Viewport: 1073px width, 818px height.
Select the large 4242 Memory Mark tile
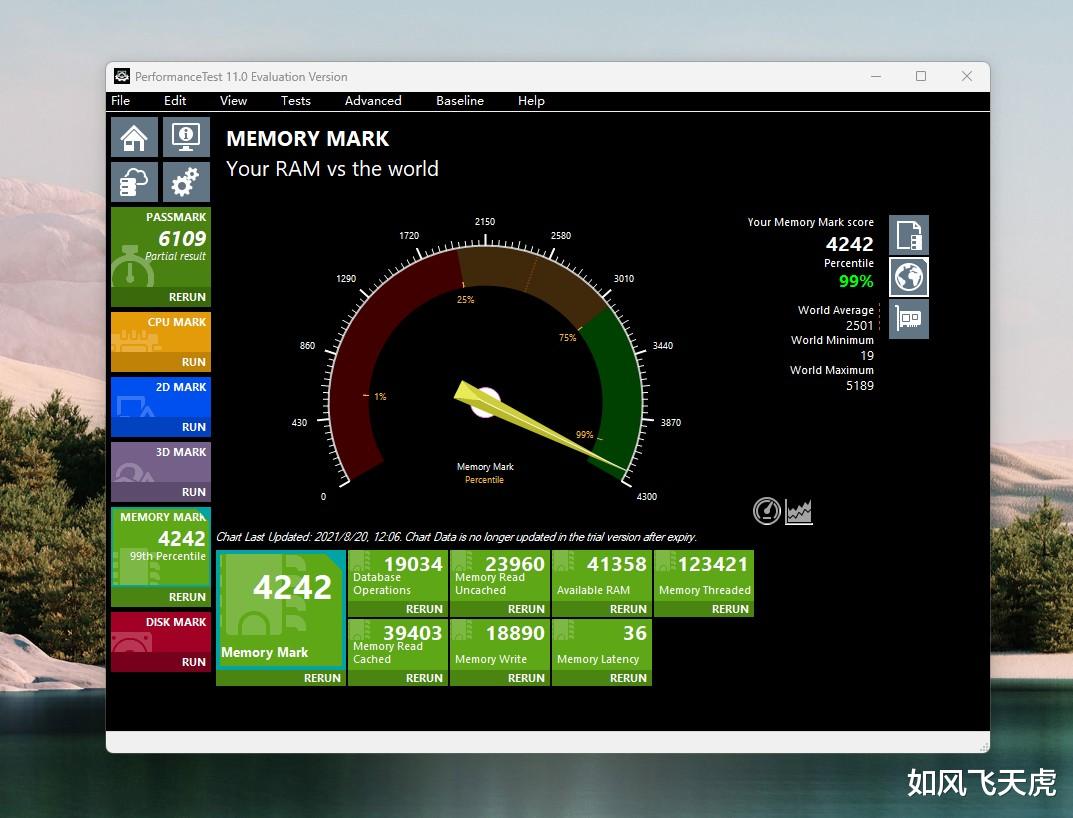click(281, 610)
